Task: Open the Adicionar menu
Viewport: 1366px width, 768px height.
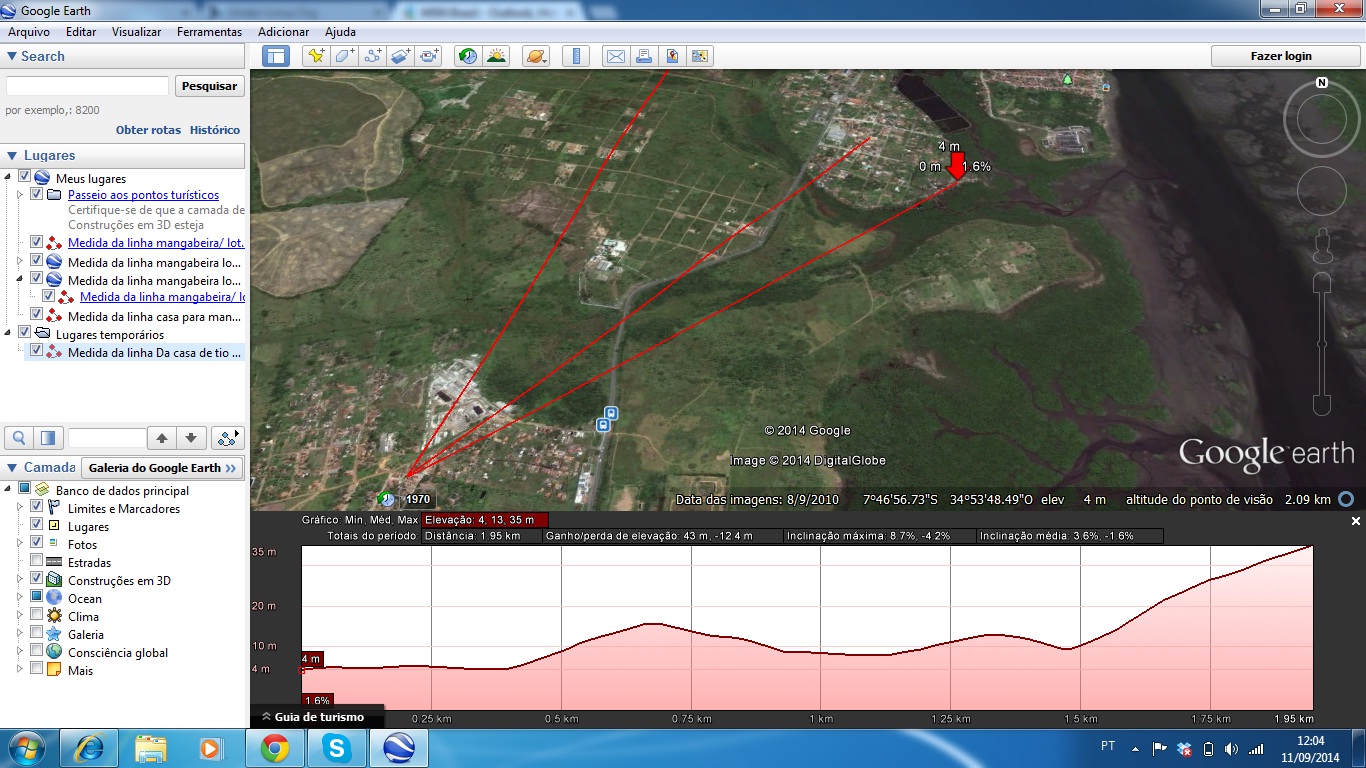Action: pos(283,32)
